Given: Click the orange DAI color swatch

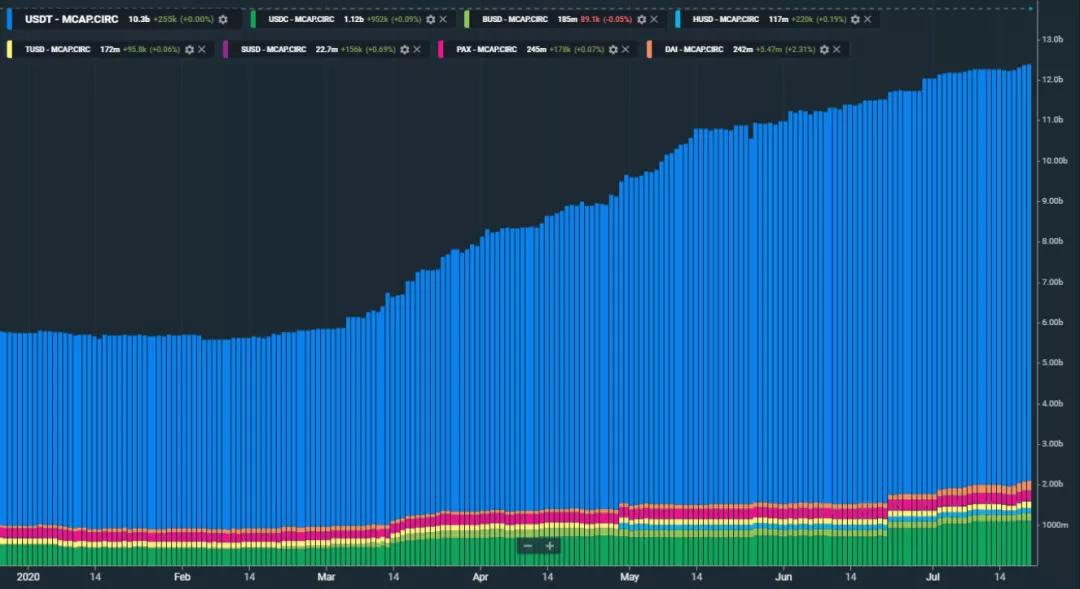Looking at the screenshot, I should pos(651,49).
